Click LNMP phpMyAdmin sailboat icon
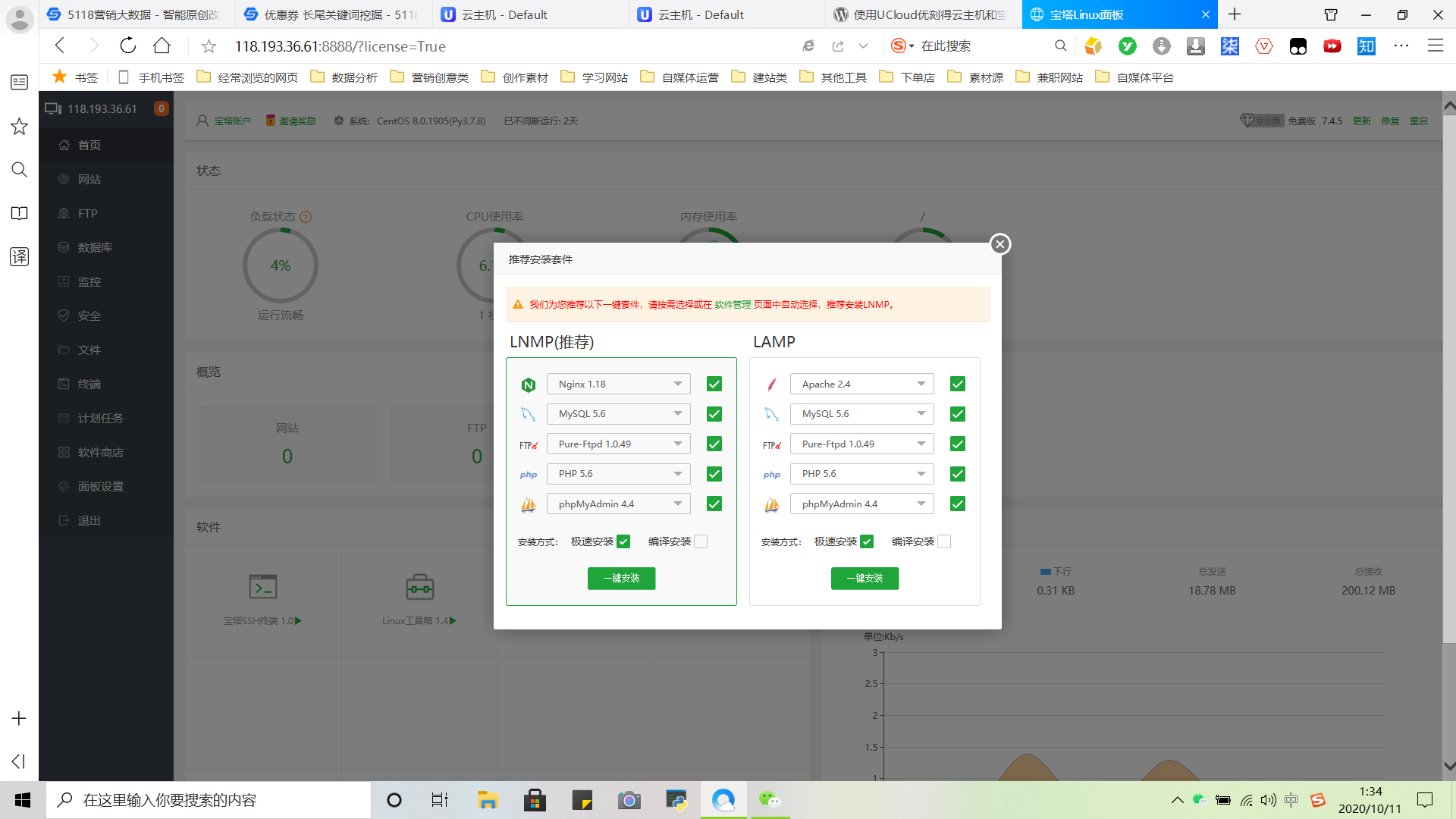 coord(529,504)
